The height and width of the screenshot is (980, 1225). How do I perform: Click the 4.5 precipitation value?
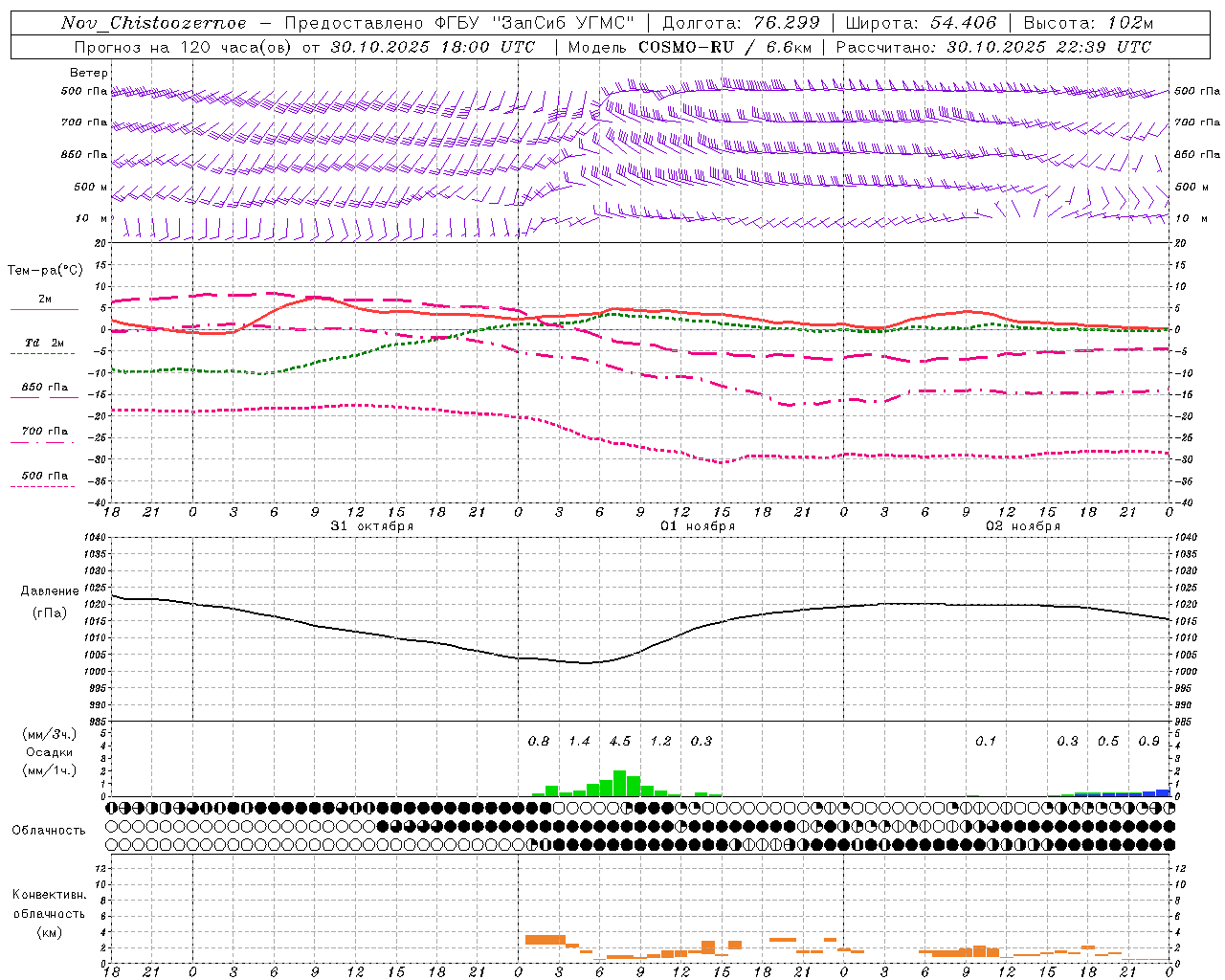pos(620,741)
